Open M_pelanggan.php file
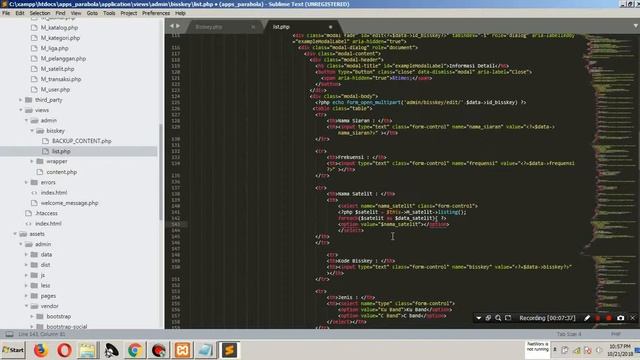The height and width of the screenshot is (360, 640). 63,59
